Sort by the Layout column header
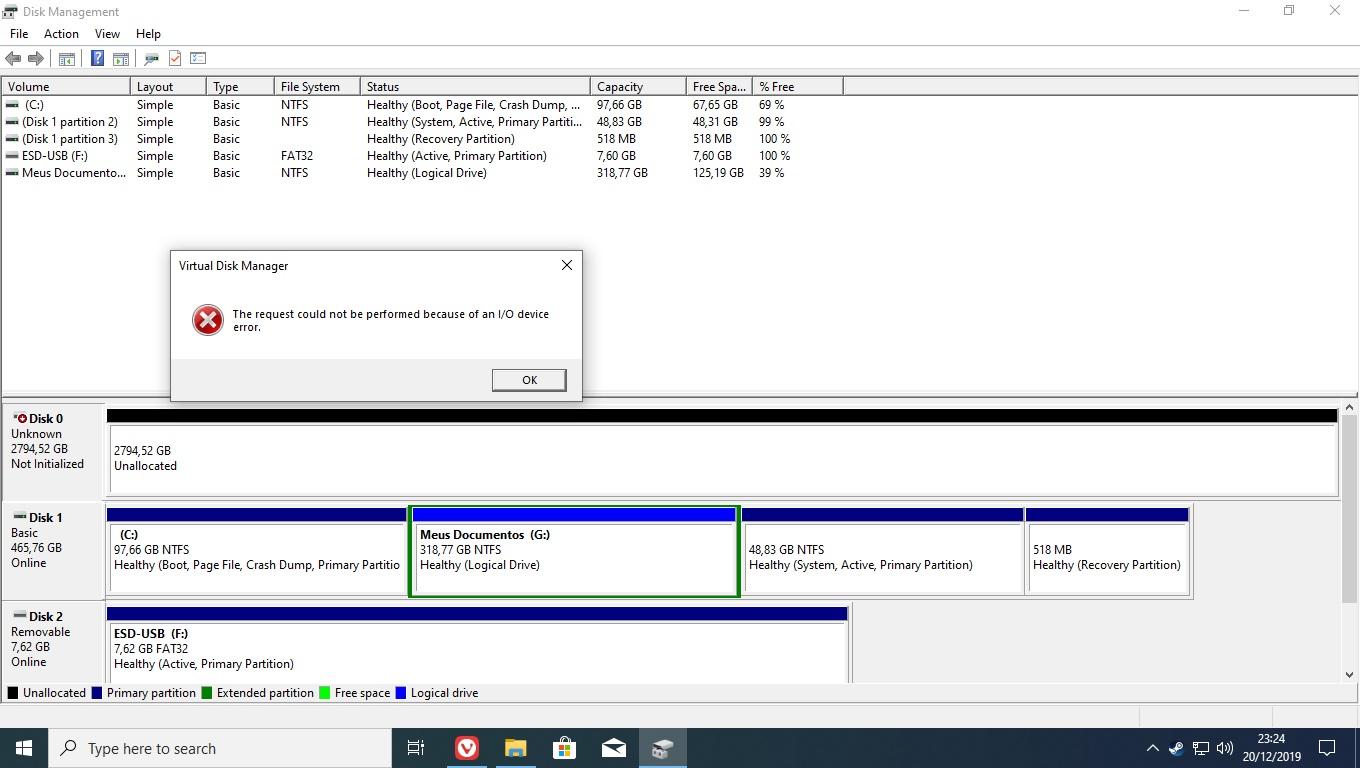Viewport: 1360px width, 768px height. click(168, 87)
